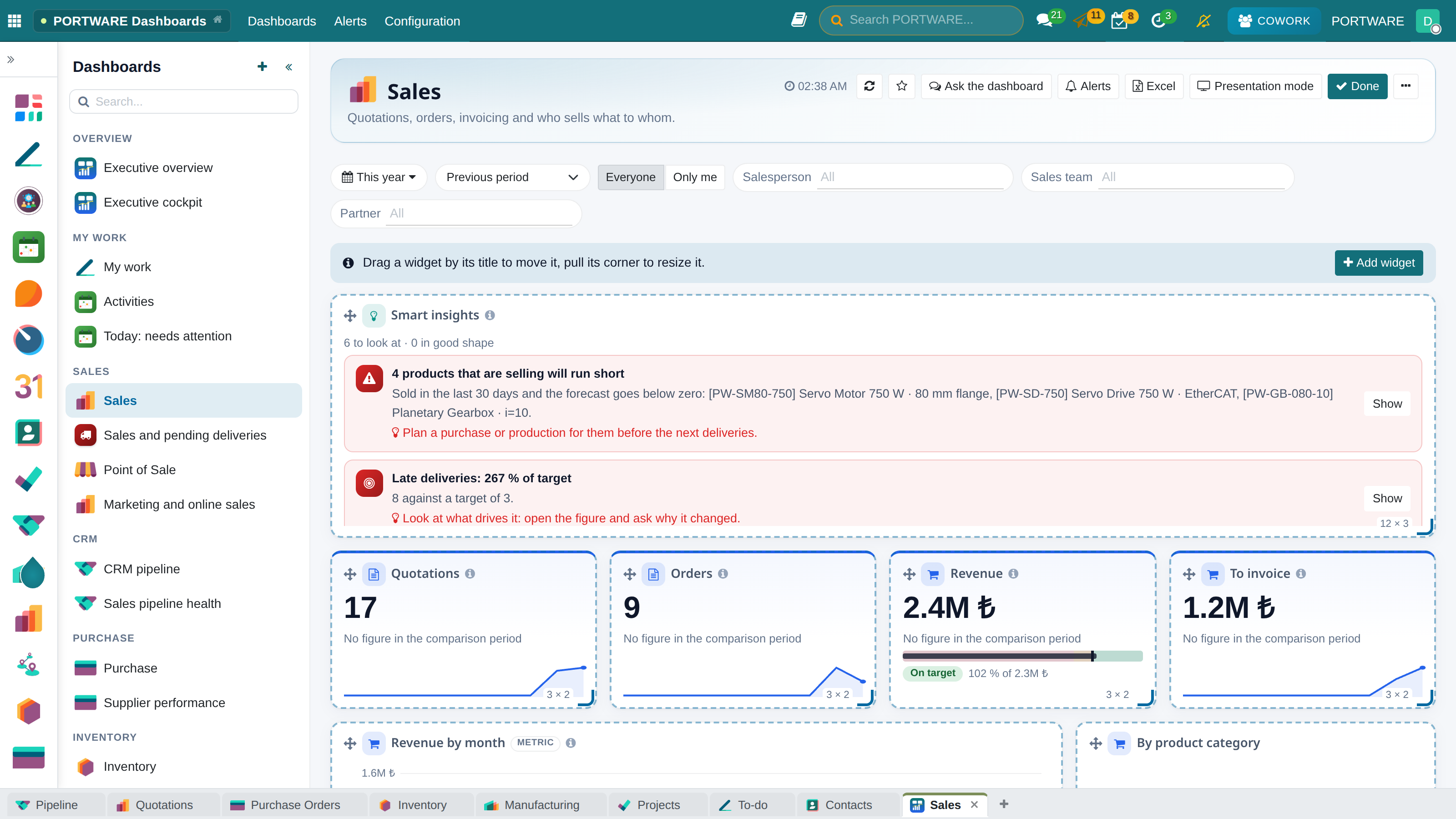This screenshot has height=819, width=1456.
Task: Open the Configuration top menu
Action: pos(422,21)
